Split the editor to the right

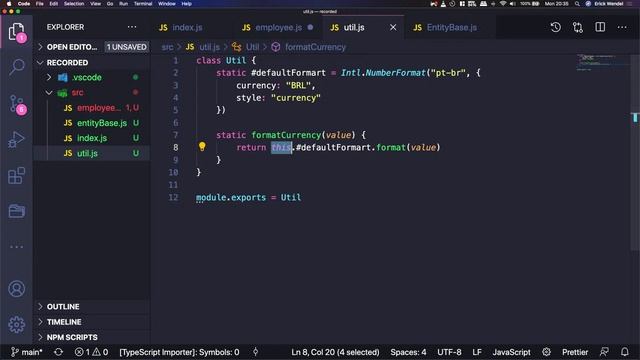coord(600,27)
